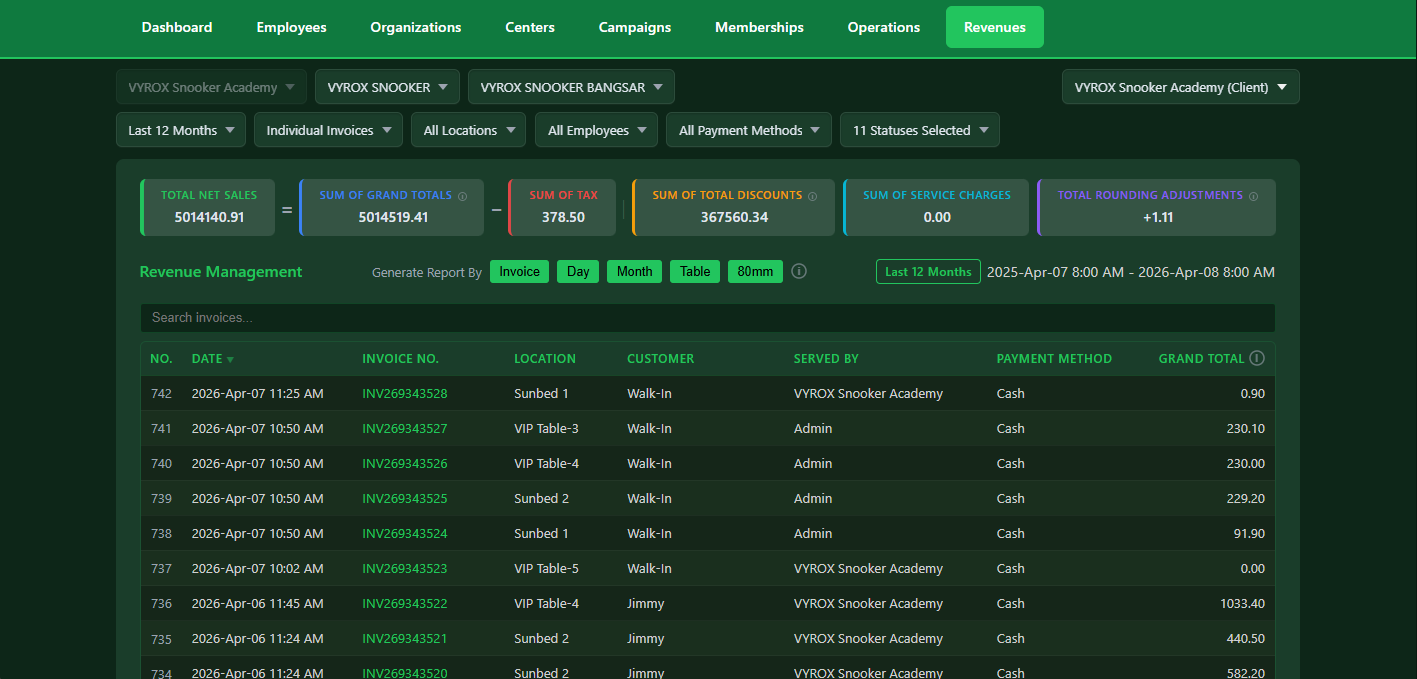The height and width of the screenshot is (679, 1417).
Task: Click the info icon beside Sum of Grand Totals
Action: (462, 195)
